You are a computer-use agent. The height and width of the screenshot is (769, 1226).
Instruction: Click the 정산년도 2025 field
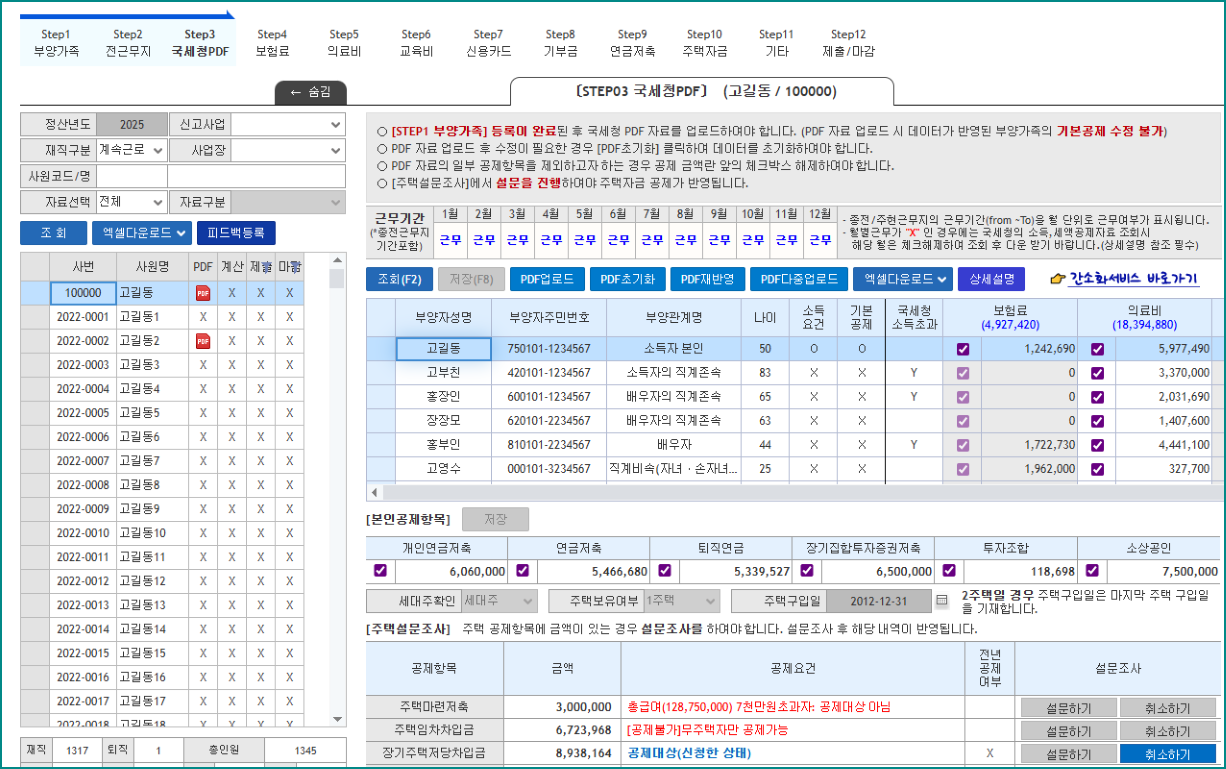[131, 125]
